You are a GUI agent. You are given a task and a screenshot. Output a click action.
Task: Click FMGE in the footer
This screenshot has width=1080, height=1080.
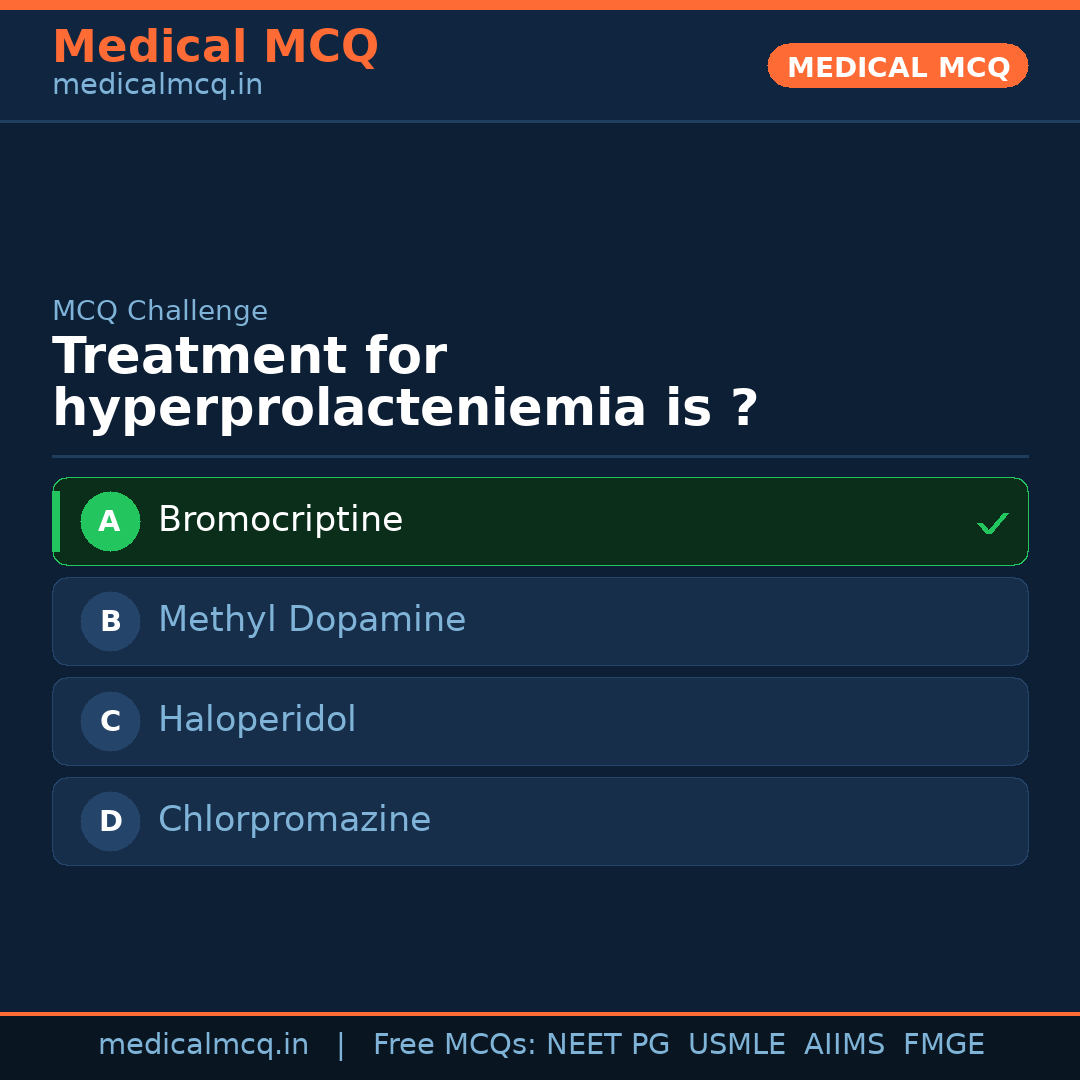click(944, 1045)
